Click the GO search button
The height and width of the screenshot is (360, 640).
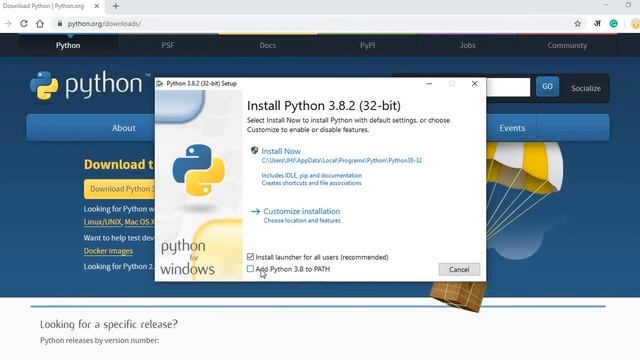(547, 87)
